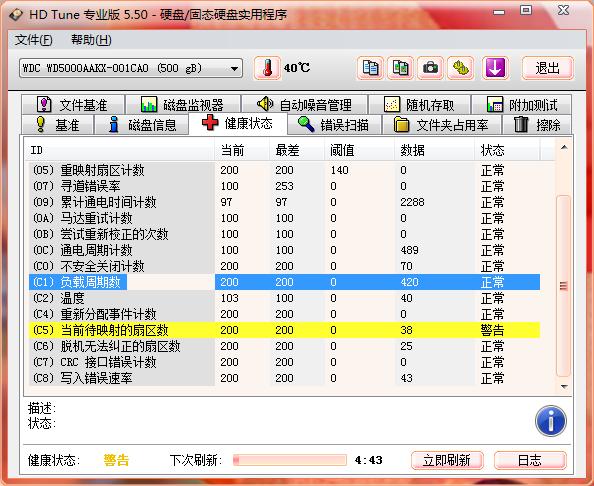594x486 pixels.
Task: Click the 数据 column header
Action: tap(434, 150)
